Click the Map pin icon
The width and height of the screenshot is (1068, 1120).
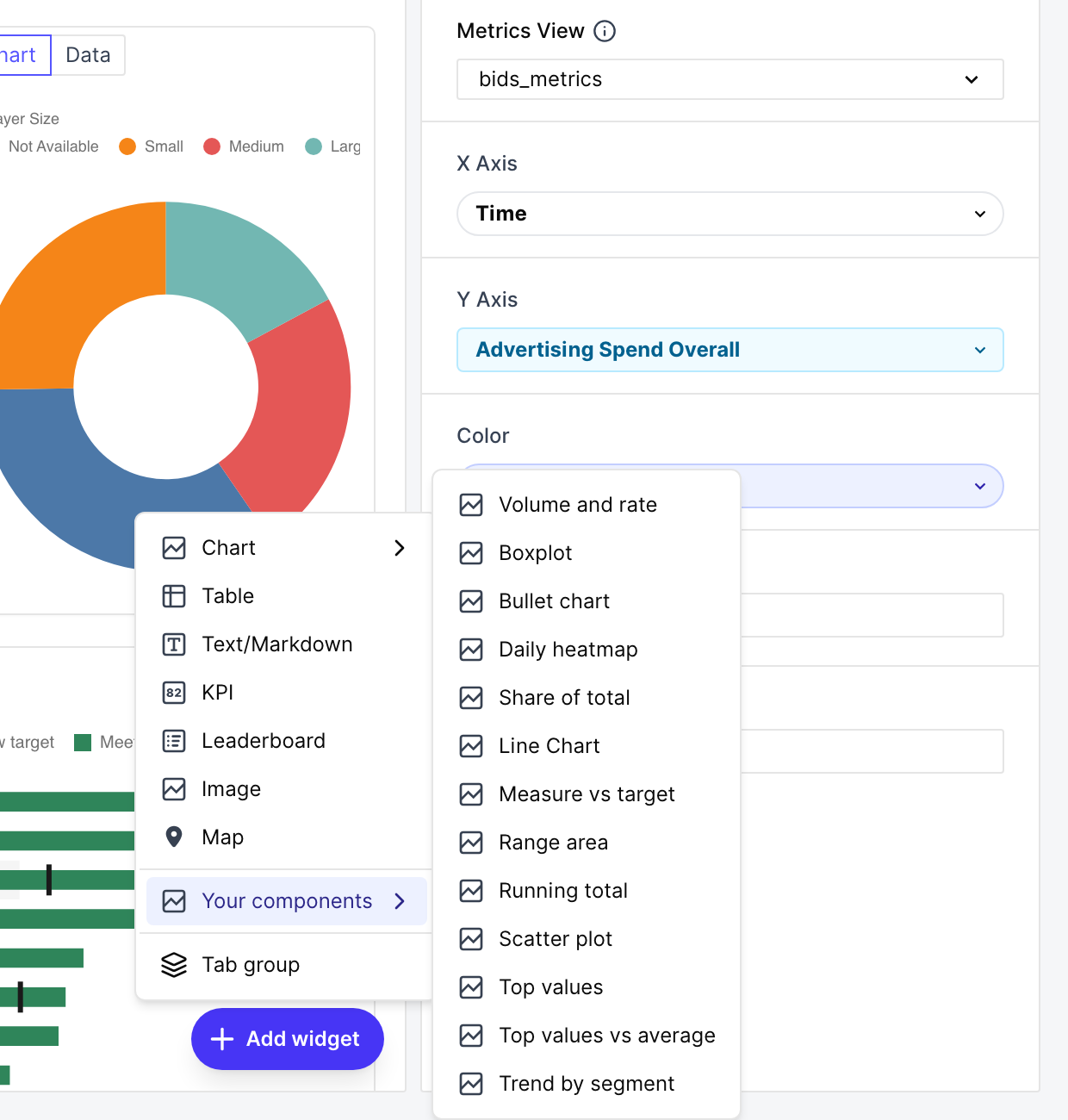(x=174, y=837)
